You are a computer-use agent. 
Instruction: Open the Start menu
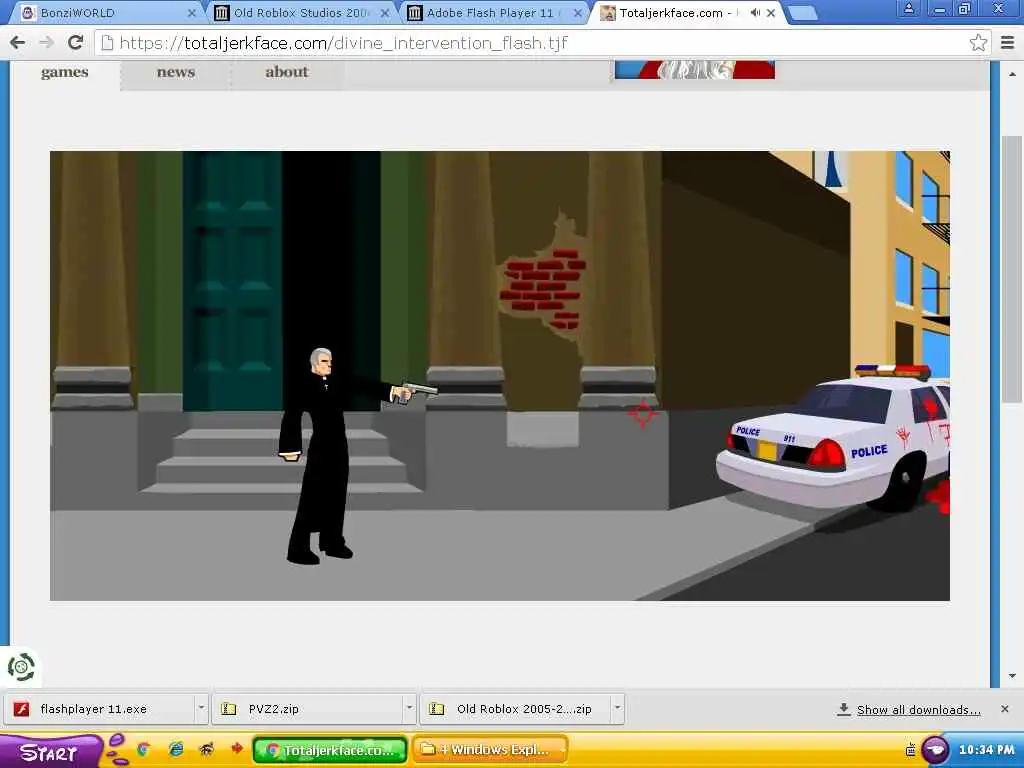click(49, 751)
